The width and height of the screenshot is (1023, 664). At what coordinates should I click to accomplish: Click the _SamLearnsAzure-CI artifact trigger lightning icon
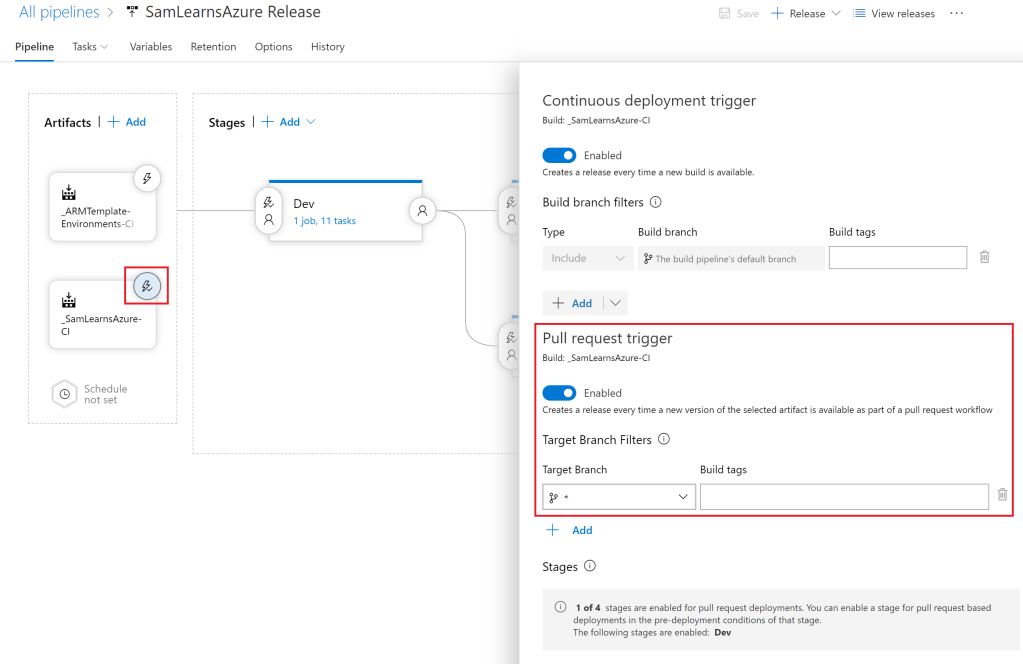pyautogui.click(x=147, y=286)
